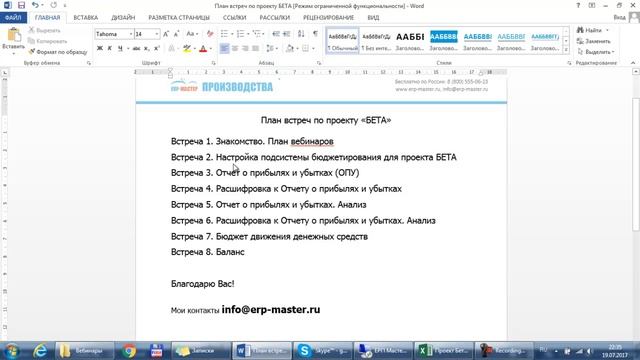Viewport: 640px width, 360px height.
Task: Click the bulleted list icon
Action: 224,34
